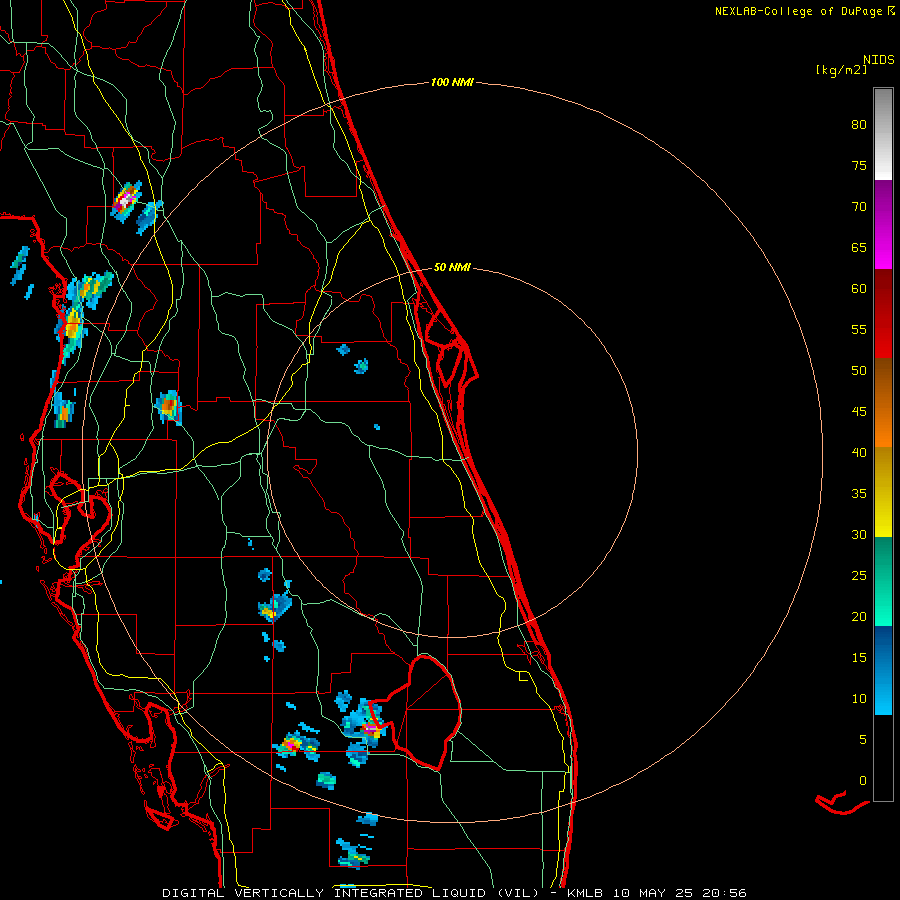
Task: Click the 50 value on the VIL scale
Action: coord(859,371)
